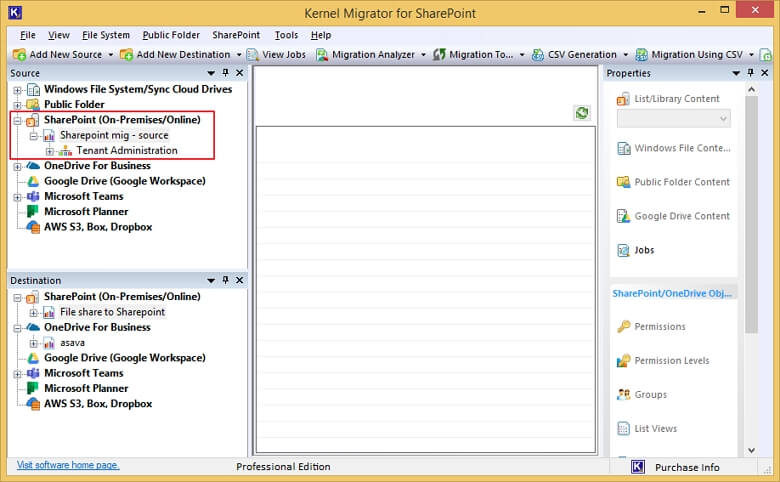Open the View menu

[x=59, y=35]
